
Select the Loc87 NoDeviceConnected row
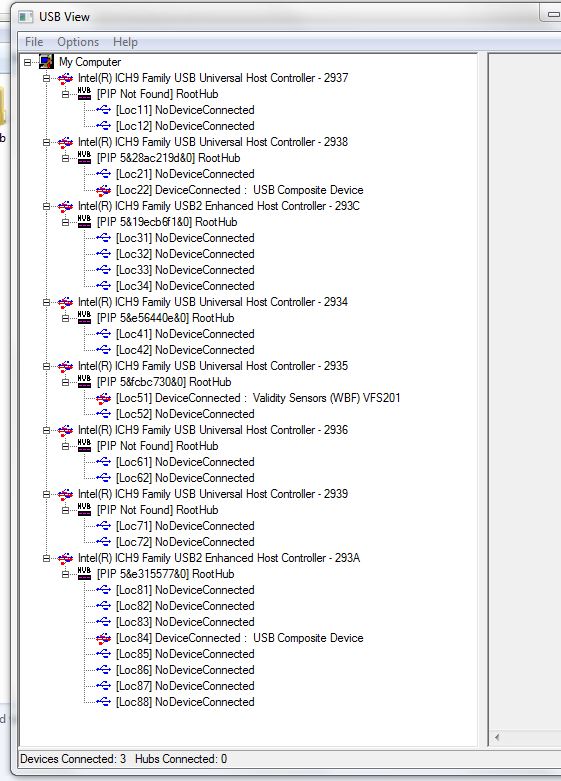(185, 686)
